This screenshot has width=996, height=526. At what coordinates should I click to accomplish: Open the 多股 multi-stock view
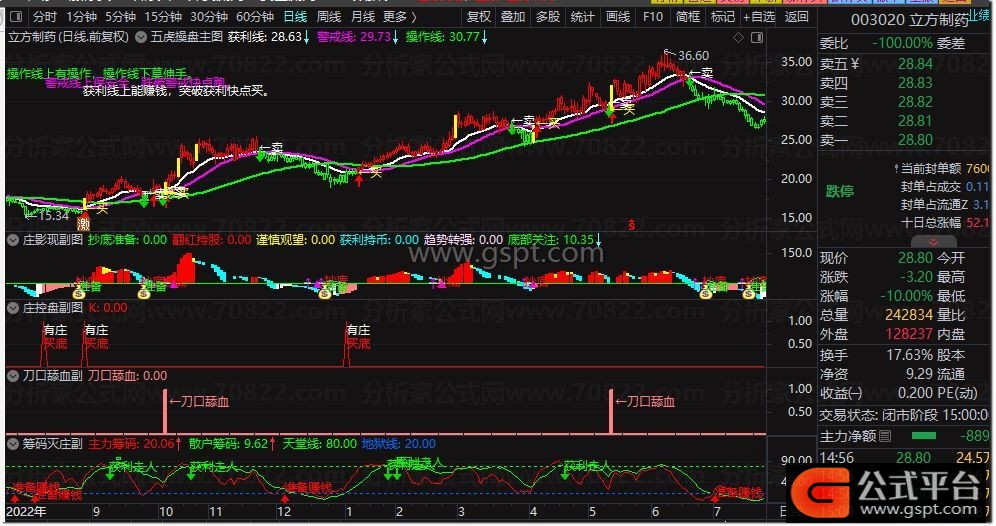[548, 17]
